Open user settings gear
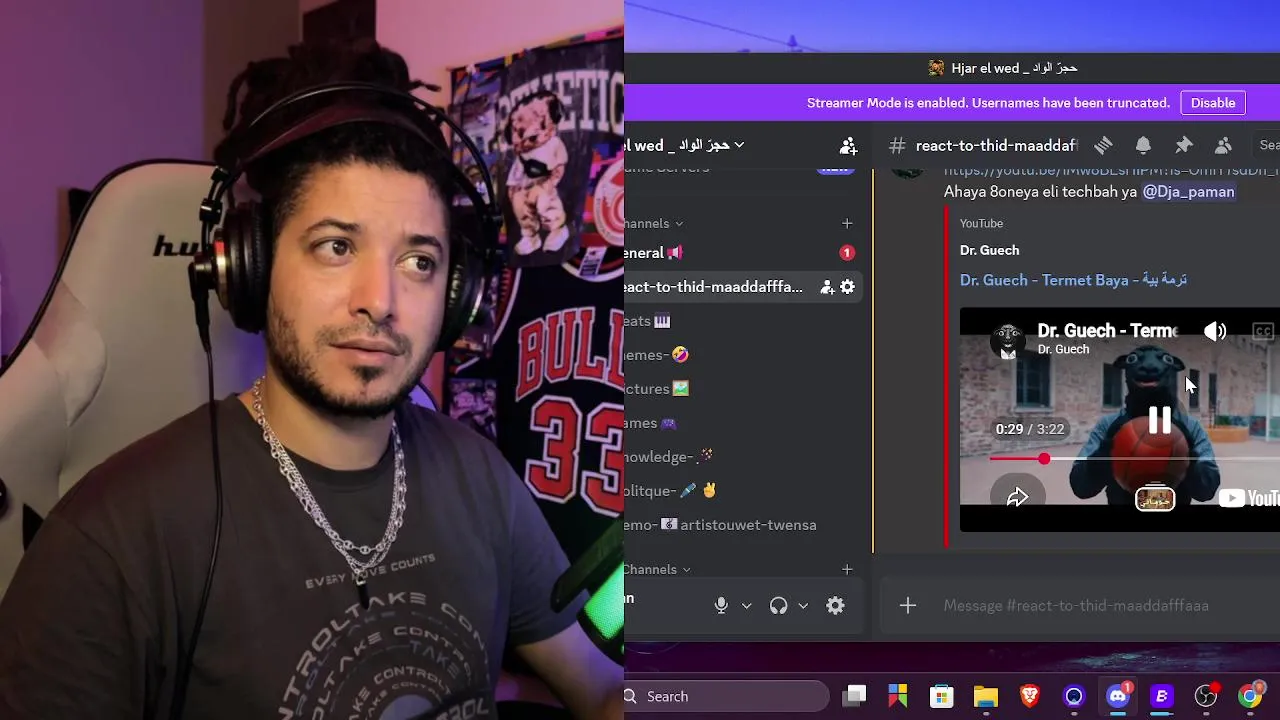This screenshot has height=720, width=1280. coord(835,605)
